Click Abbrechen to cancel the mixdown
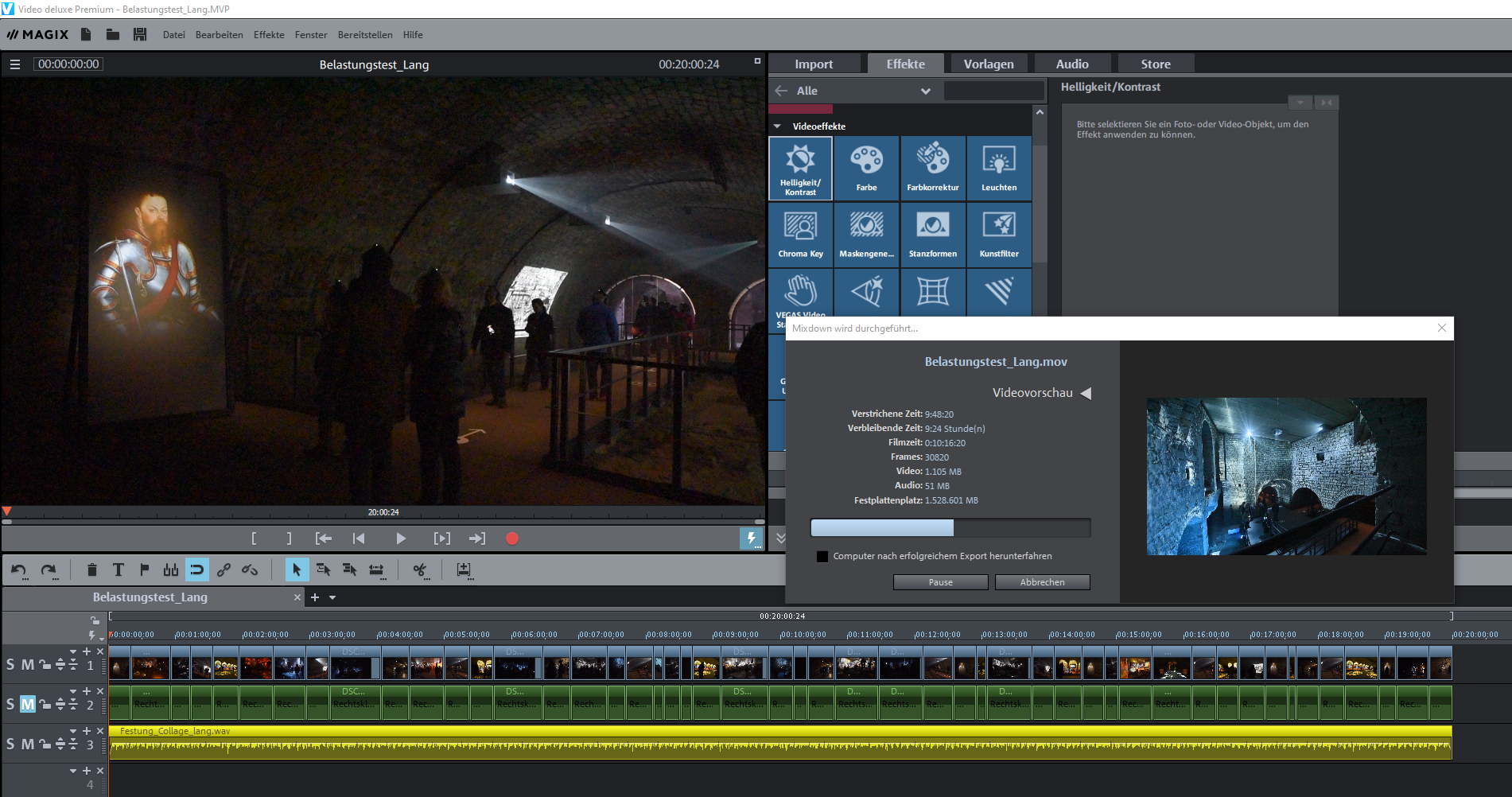 pos(1042,582)
